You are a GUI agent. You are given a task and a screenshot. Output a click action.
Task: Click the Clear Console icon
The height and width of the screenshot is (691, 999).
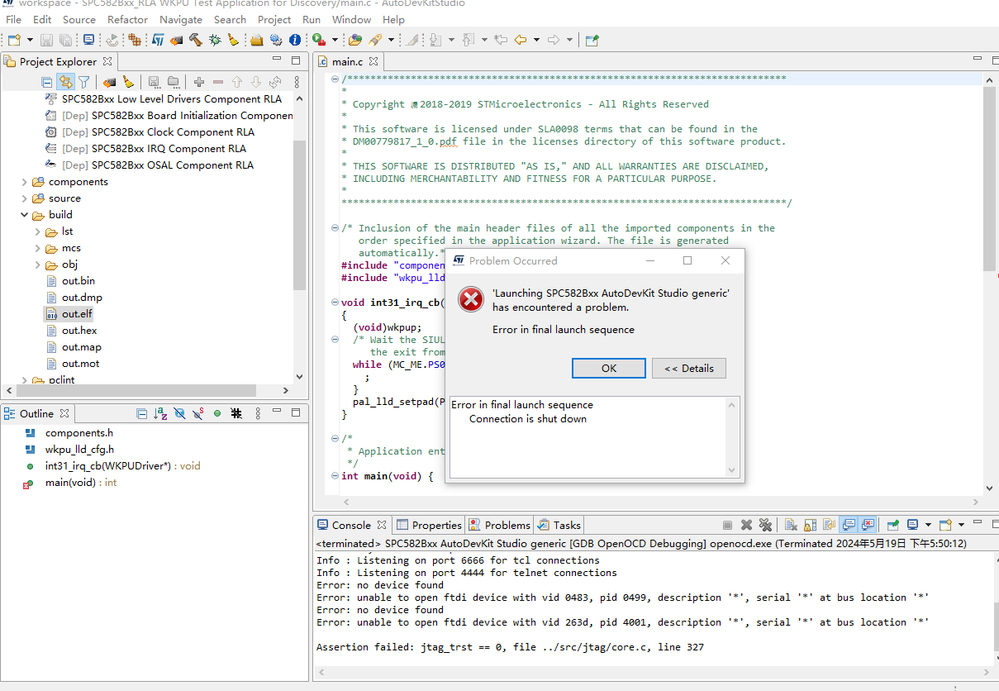[x=791, y=525]
